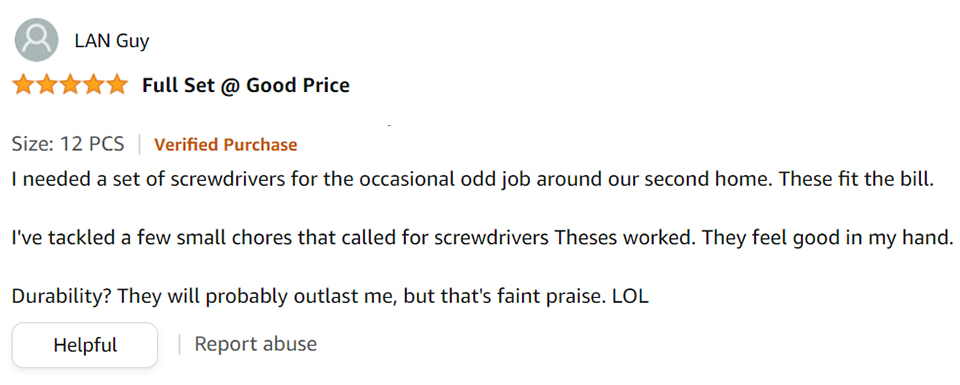Click the 'Size: 12 PCS' text
Screen dimensions: 960x385
pos(68,144)
